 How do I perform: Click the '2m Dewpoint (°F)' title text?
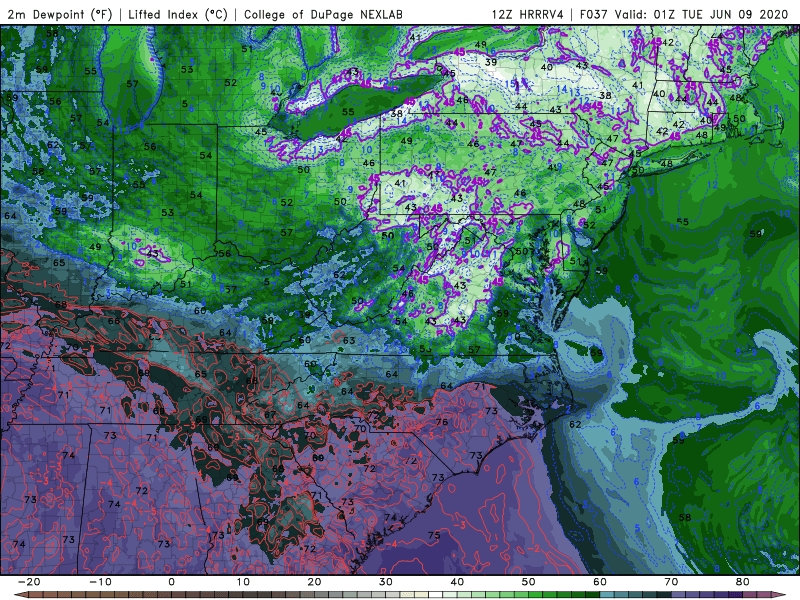[60, 14]
